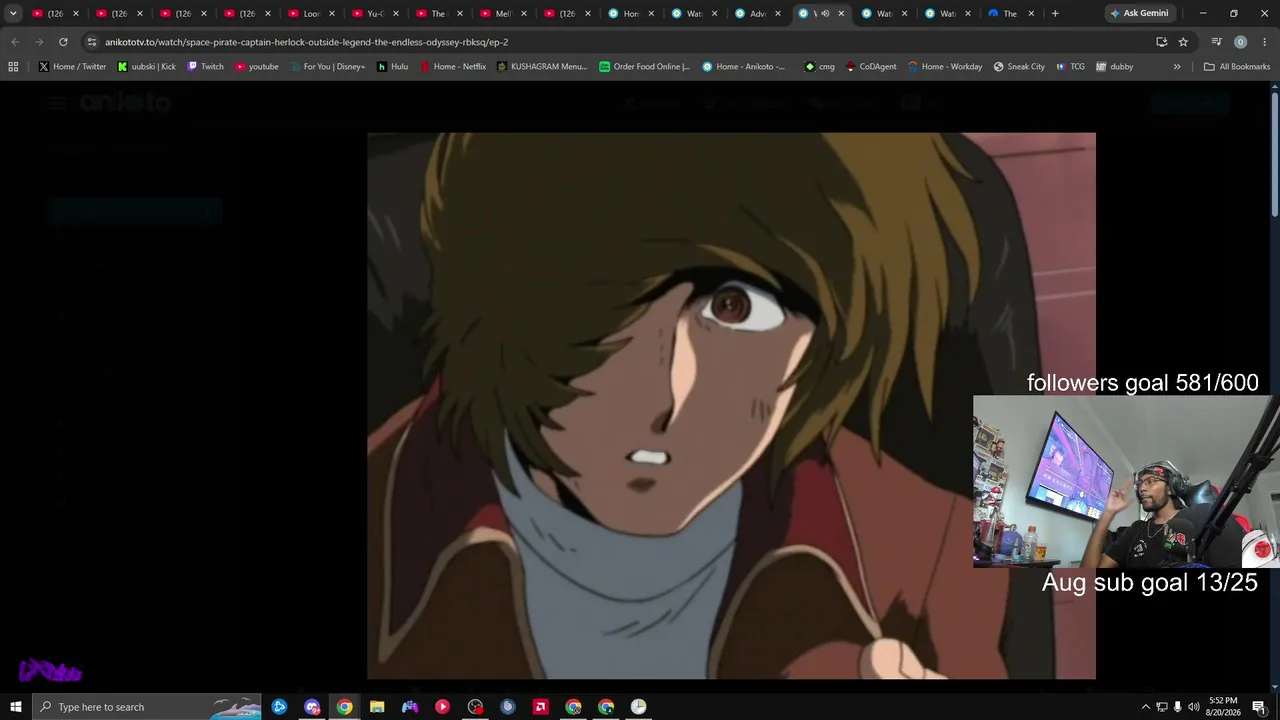Open the KUSHAGRAM Menu bookmark
This screenshot has height=720, width=1280.
542,67
